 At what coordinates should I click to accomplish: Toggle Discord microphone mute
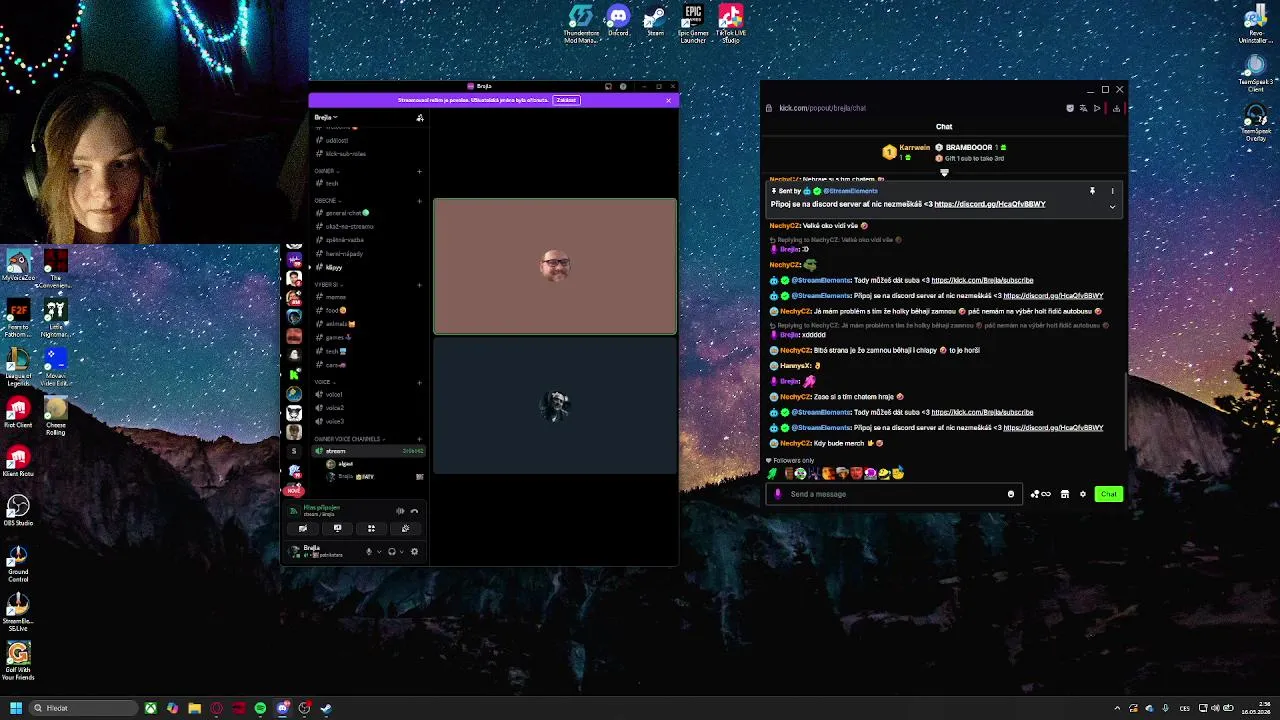pos(369,551)
